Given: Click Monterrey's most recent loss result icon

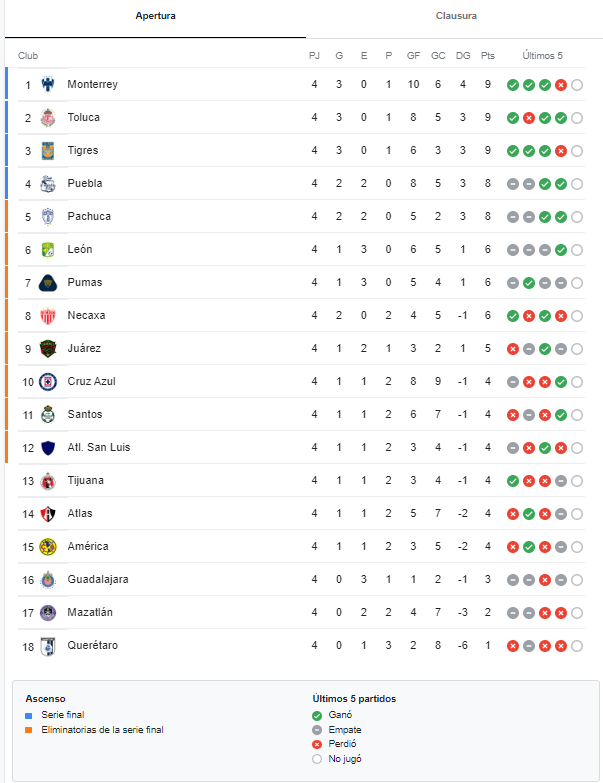Looking at the screenshot, I should [x=561, y=85].
